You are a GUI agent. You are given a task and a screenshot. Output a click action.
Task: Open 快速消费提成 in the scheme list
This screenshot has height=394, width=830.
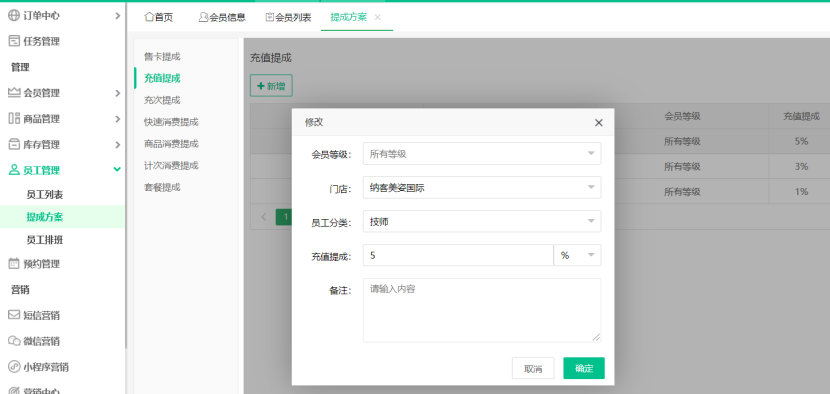171,122
